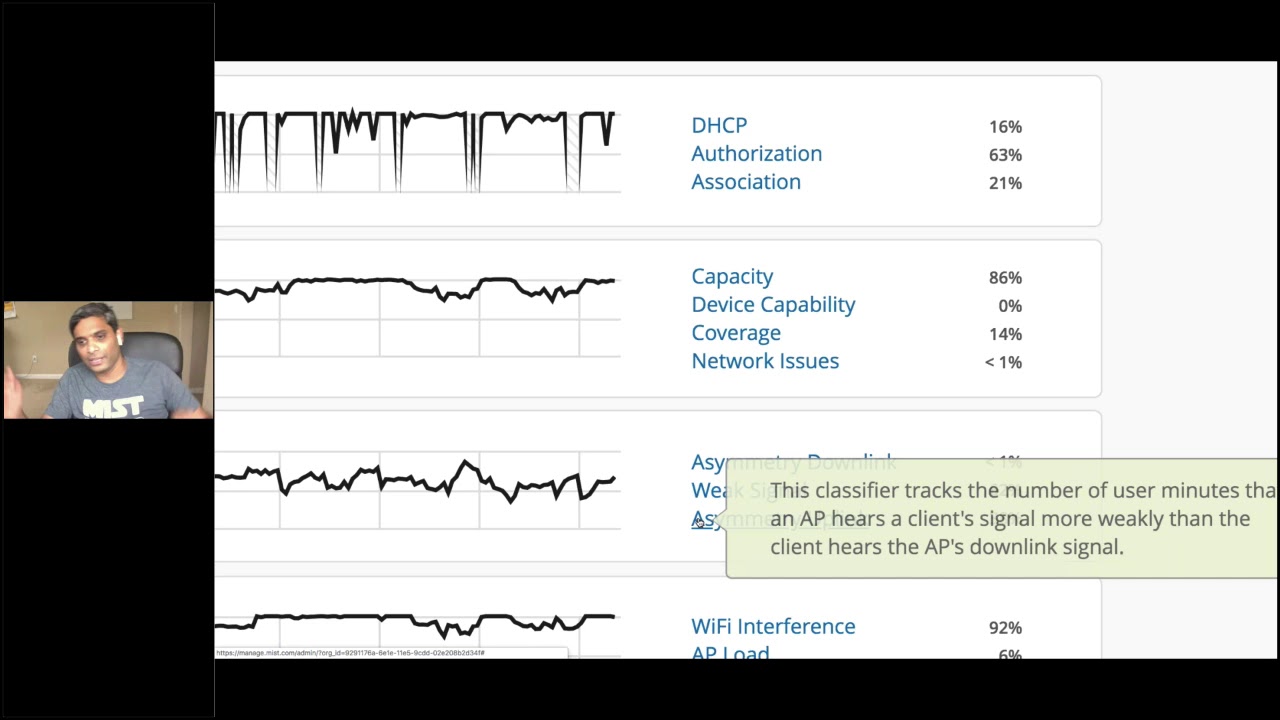Open the DHCP classifier link
1280x720 pixels.
[x=719, y=125]
